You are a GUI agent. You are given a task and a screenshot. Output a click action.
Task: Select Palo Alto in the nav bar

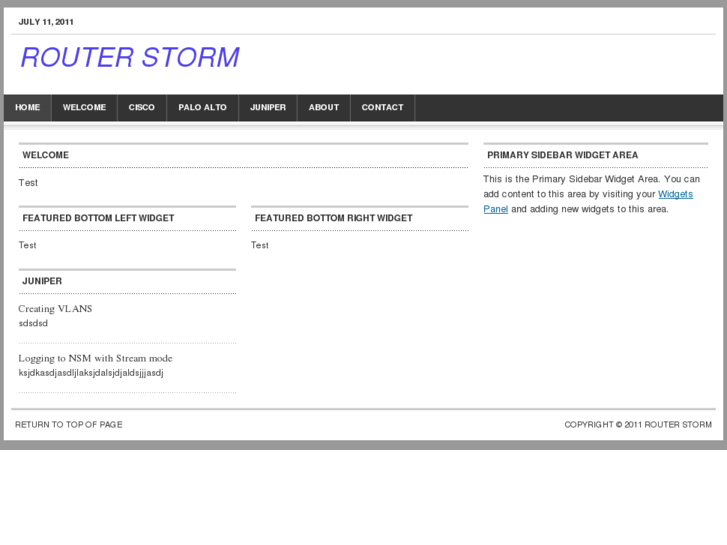tap(203, 108)
